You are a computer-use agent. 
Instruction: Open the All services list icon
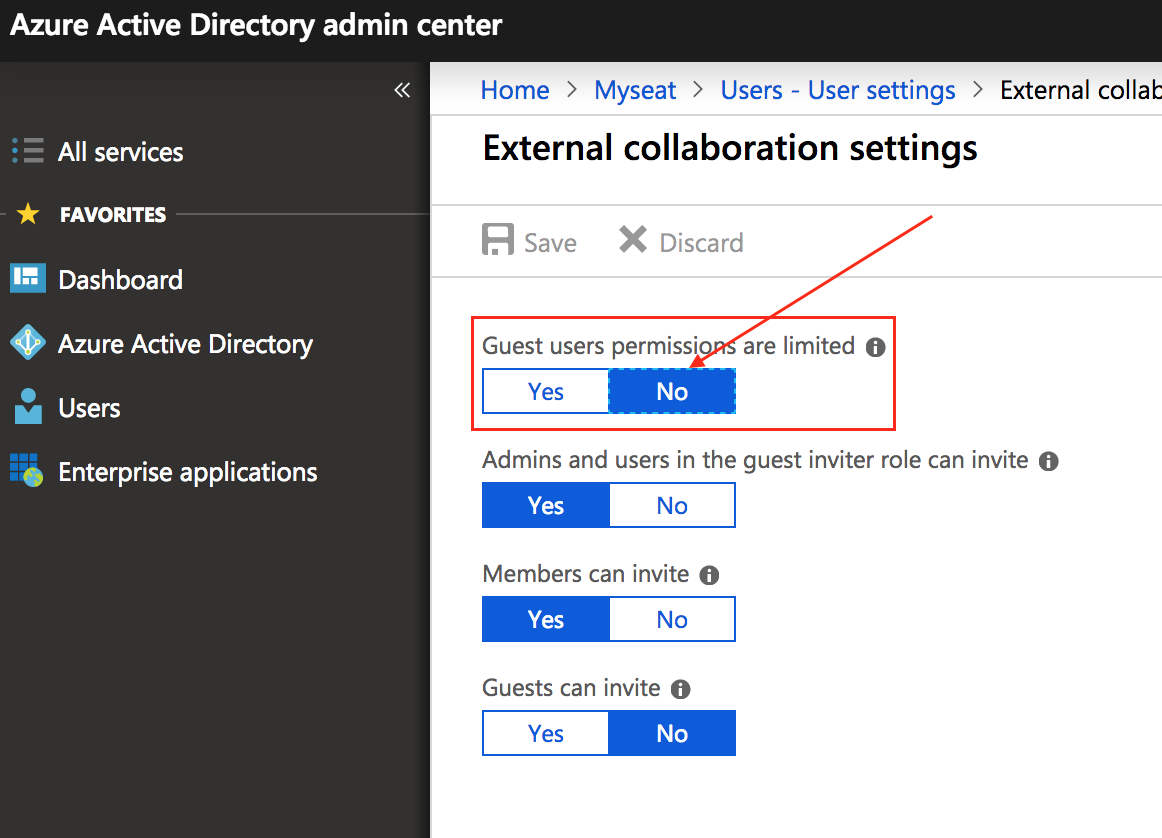(x=28, y=150)
